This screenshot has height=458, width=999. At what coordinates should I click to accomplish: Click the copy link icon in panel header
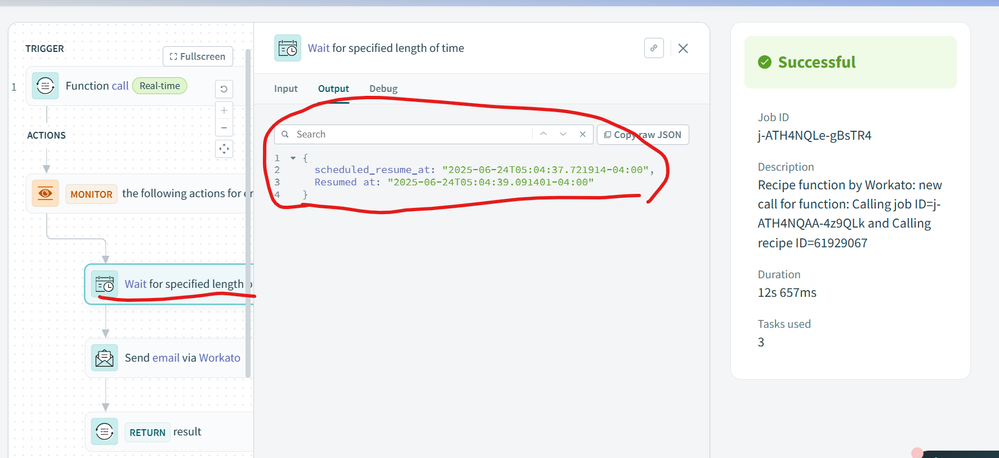[x=653, y=48]
